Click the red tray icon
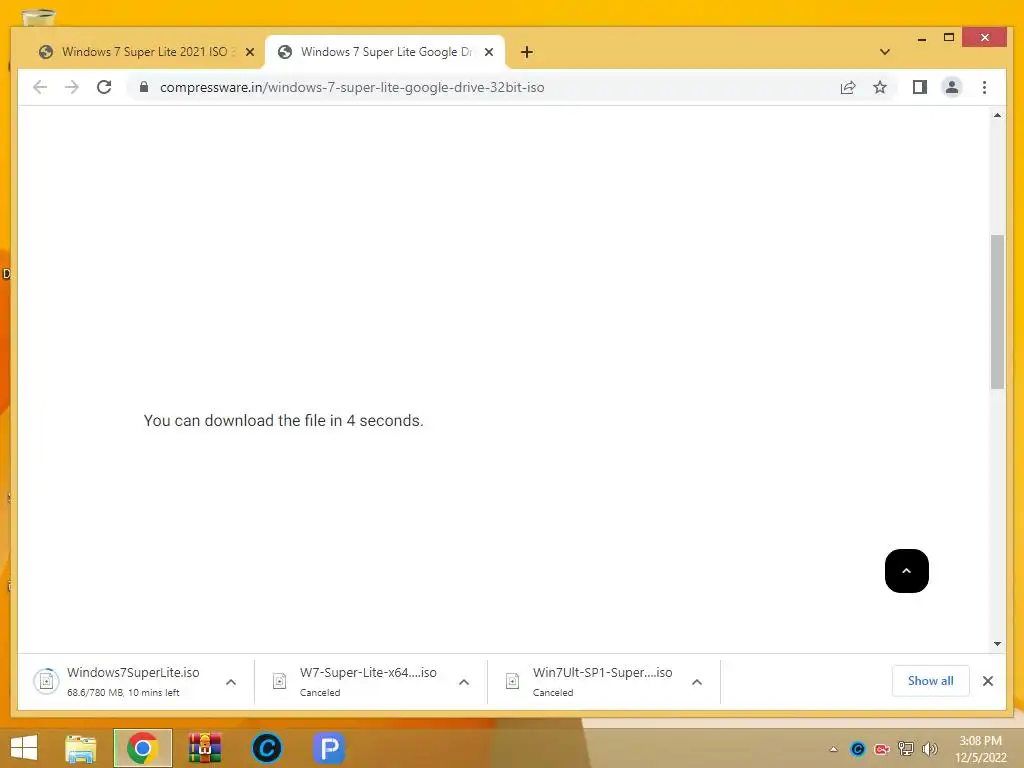Screen dimensions: 1024x768 (882, 749)
